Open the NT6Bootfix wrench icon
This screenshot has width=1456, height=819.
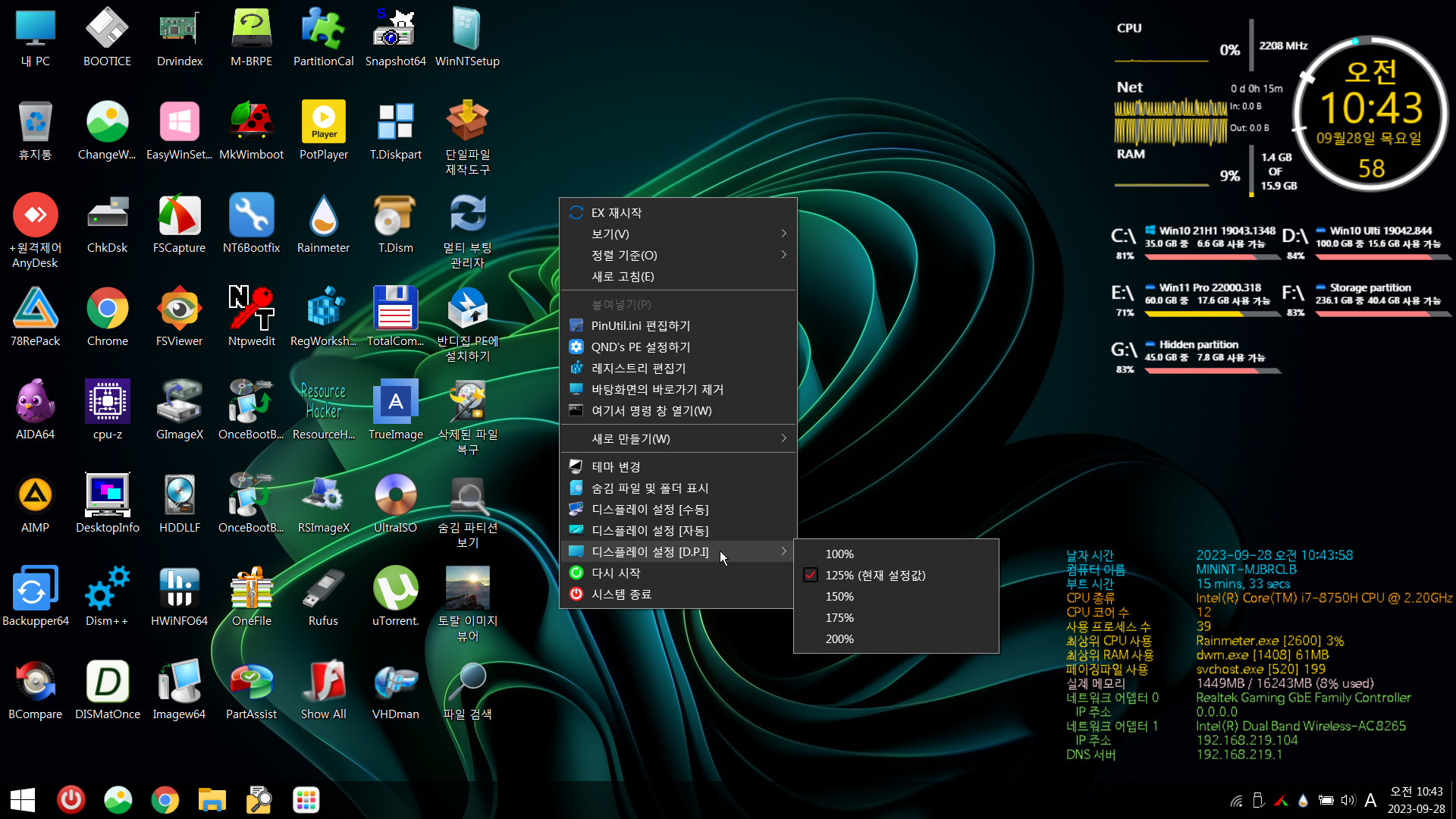(251, 223)
